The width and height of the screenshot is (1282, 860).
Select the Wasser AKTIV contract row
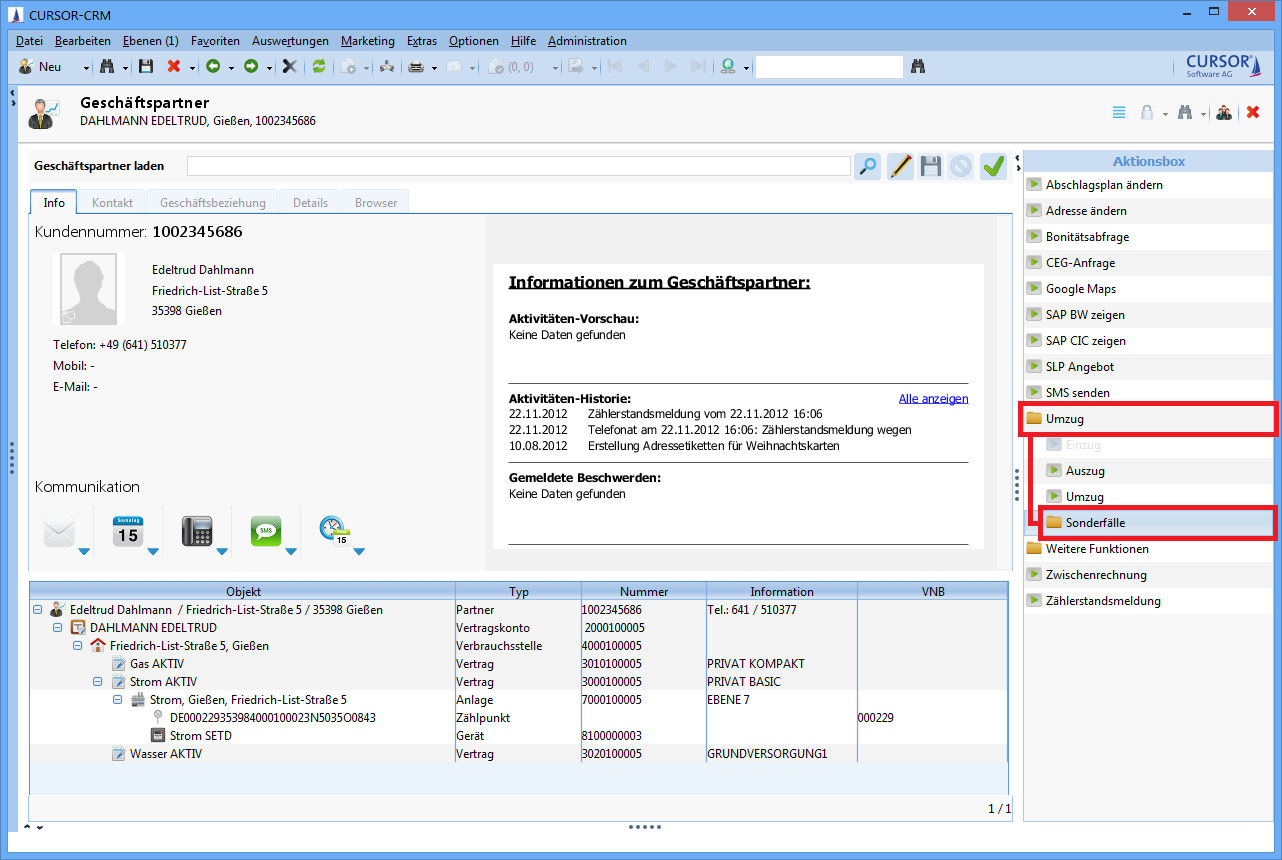(165, 754)
